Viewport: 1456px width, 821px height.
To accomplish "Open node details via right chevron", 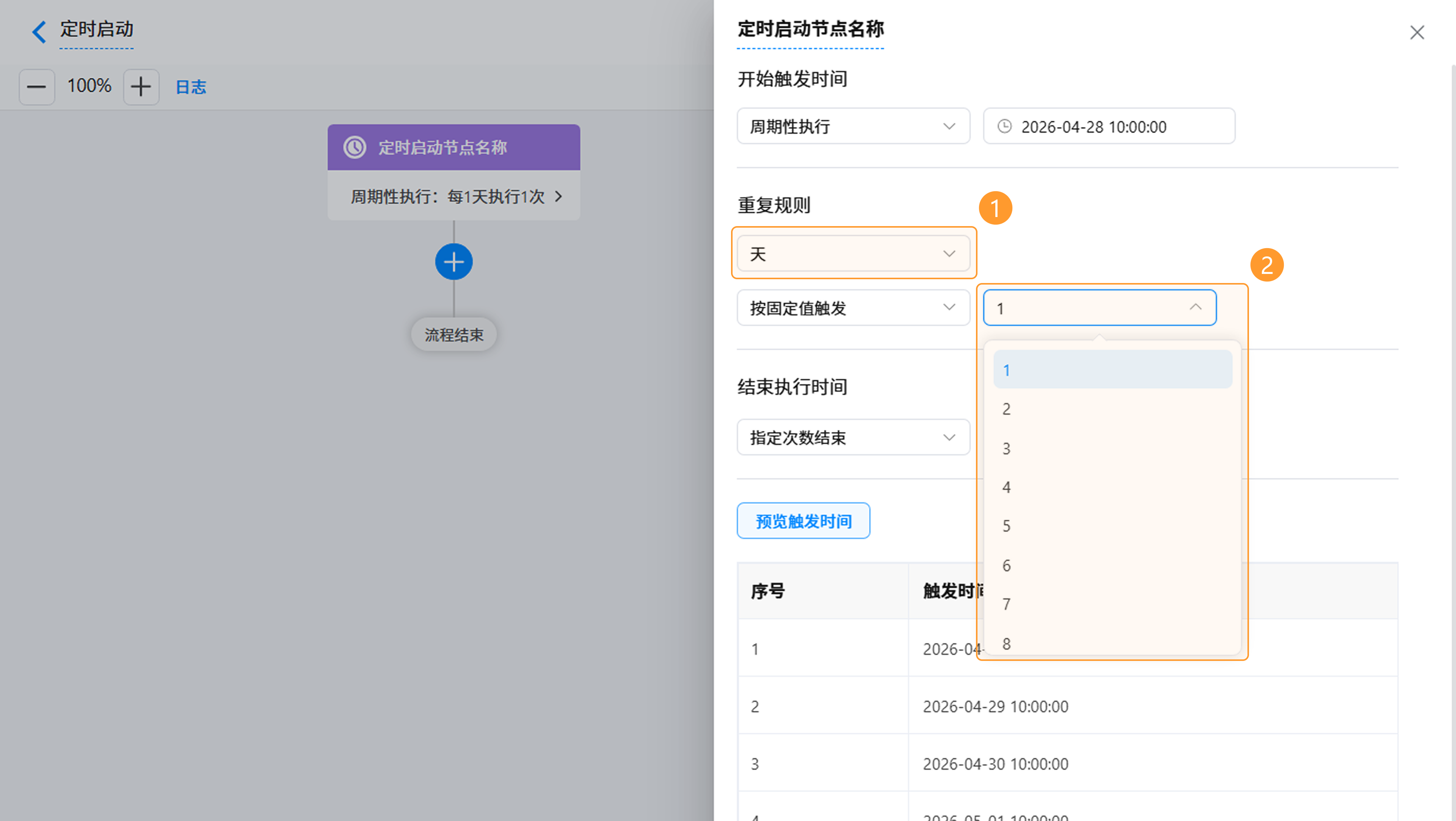I will point(559,196).
